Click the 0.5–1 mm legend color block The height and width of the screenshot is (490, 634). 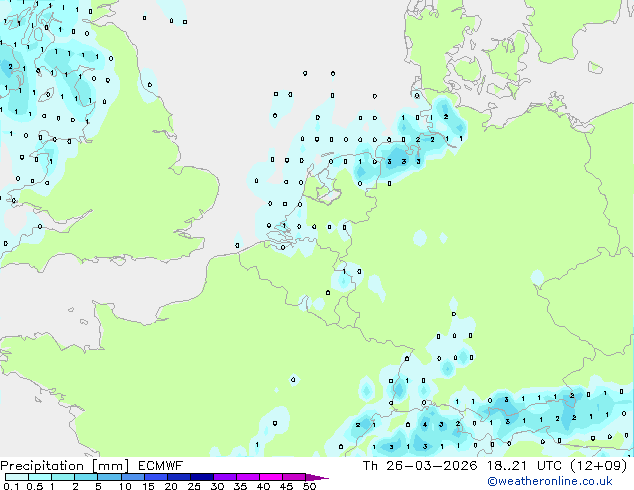(x=40, y=477)
